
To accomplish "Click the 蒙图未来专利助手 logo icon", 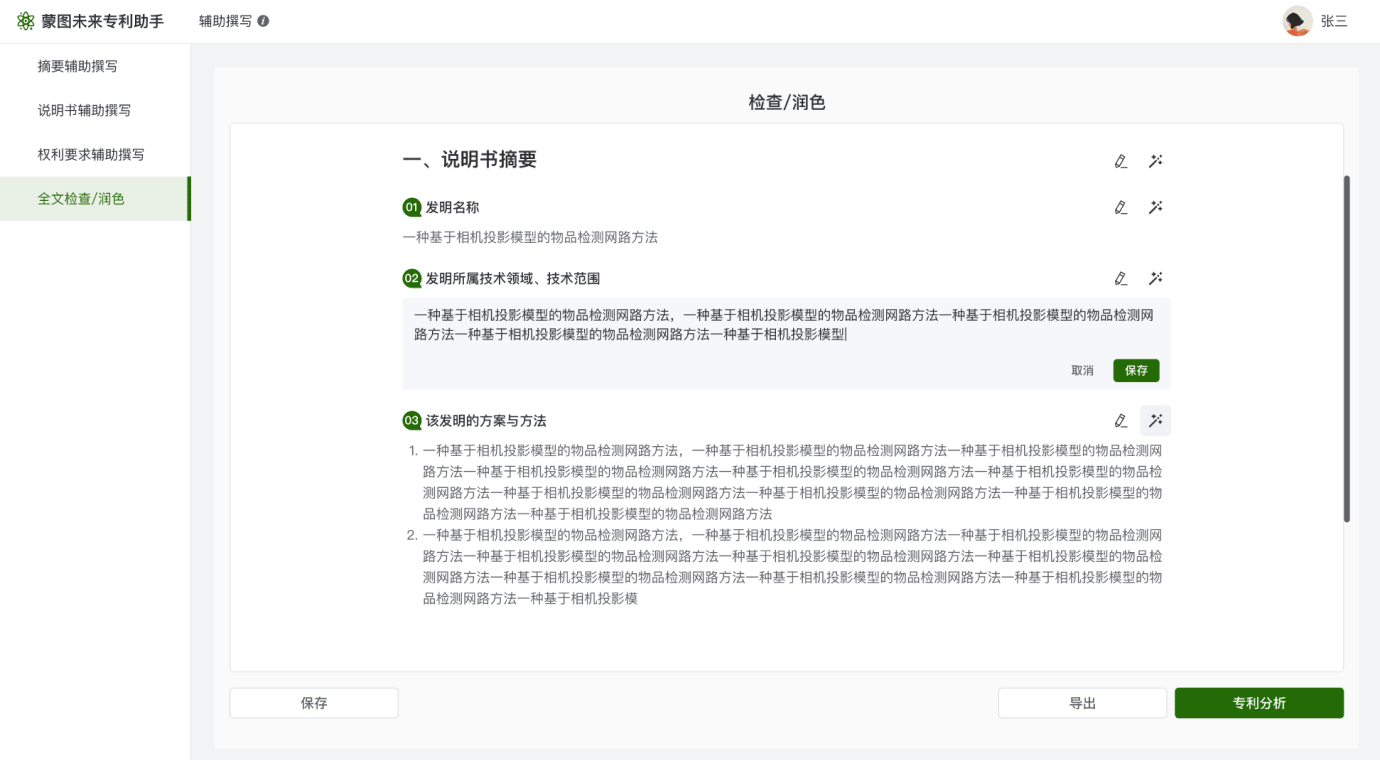I will (25, 21).
